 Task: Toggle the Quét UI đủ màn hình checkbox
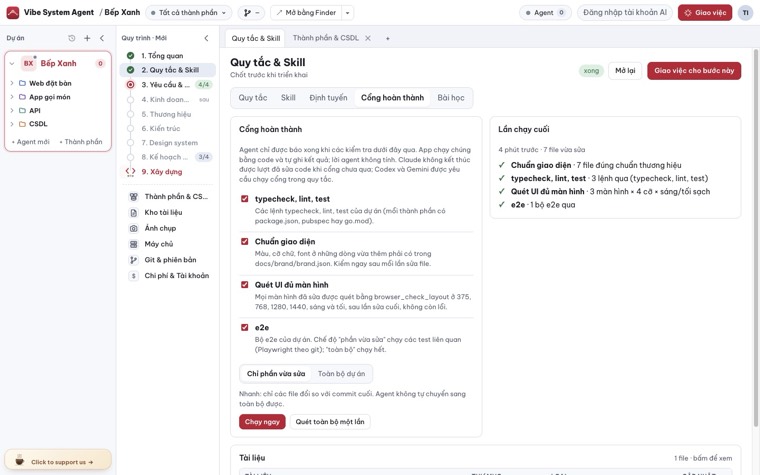coord(245,285)
